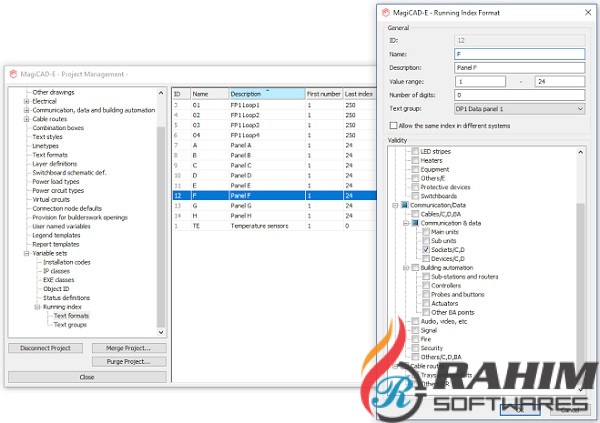
Task: Select the Panel G table row
Action: (x=274, y=206)
